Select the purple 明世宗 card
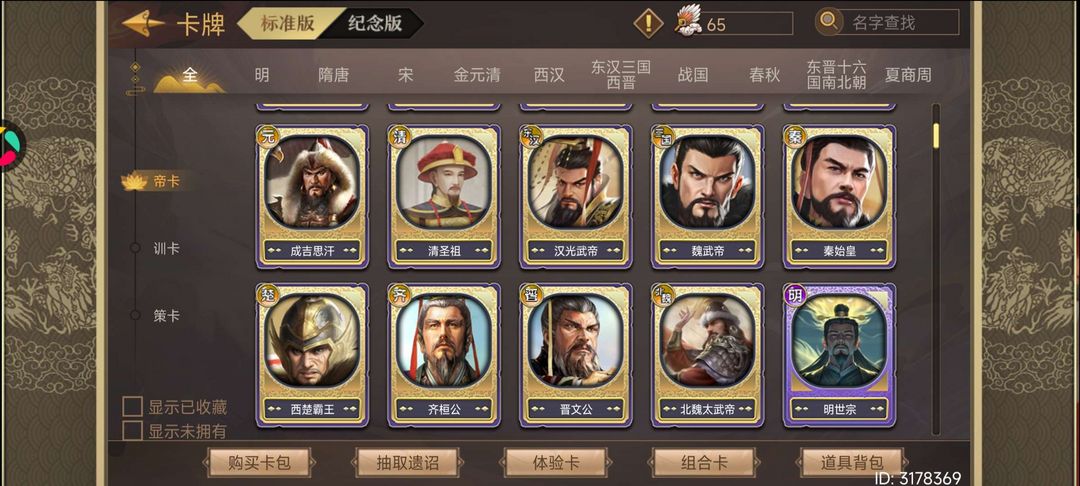This screenshot has width=1080, height=486. pyautogui.click(x=839, y=355)
